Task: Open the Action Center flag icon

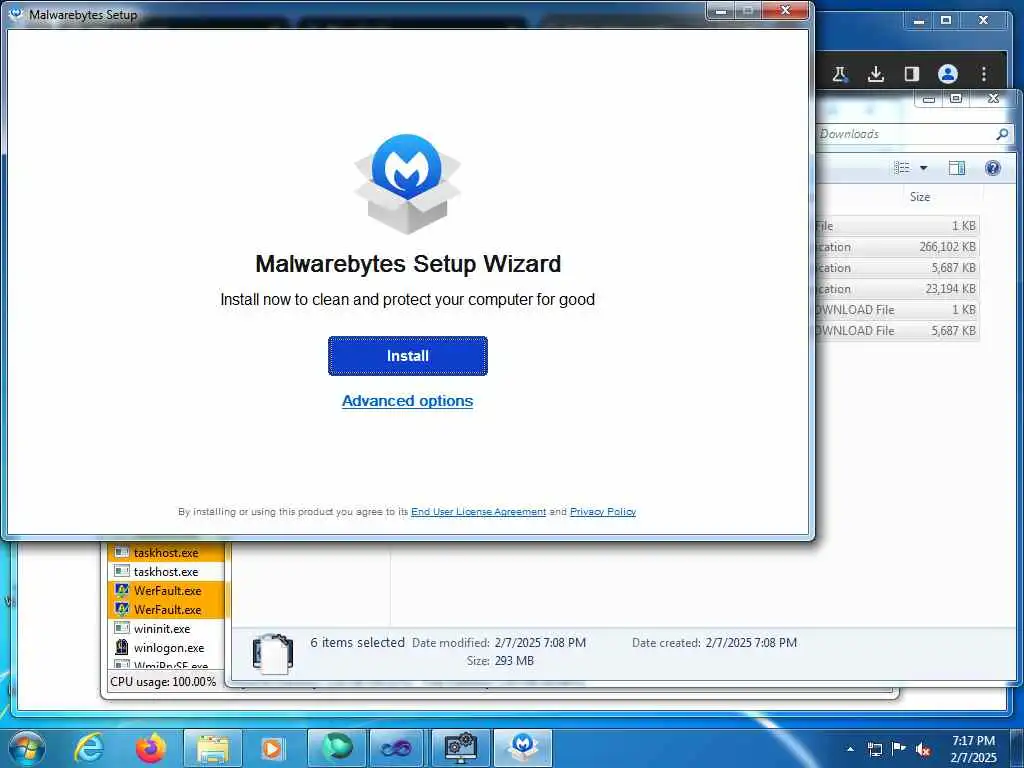Action: [899, 749]
